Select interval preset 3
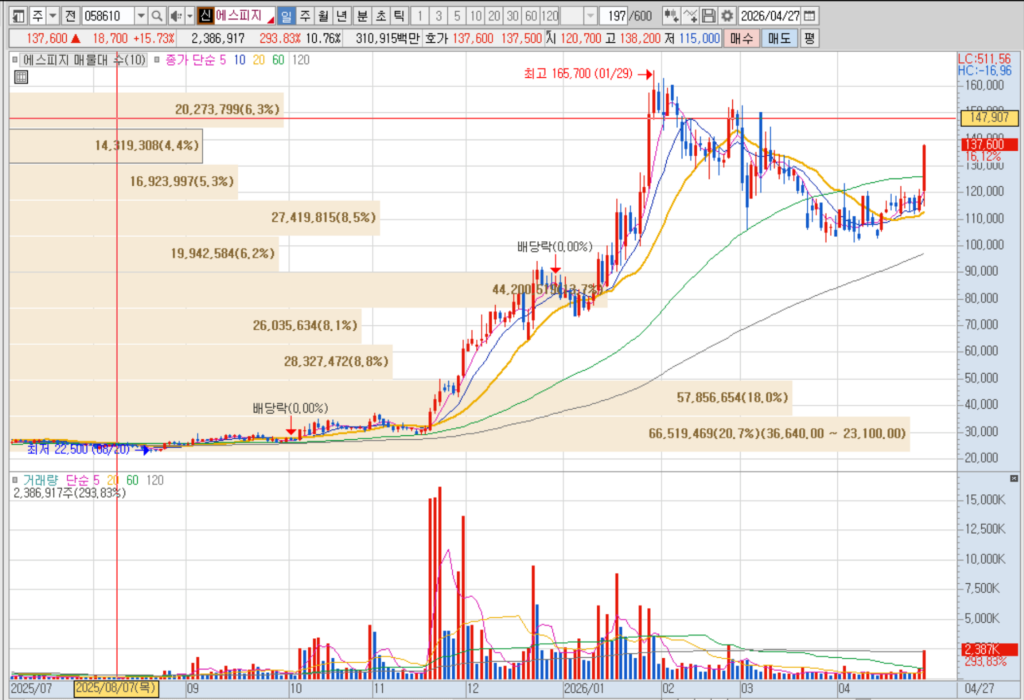 (x=438, y=16)
